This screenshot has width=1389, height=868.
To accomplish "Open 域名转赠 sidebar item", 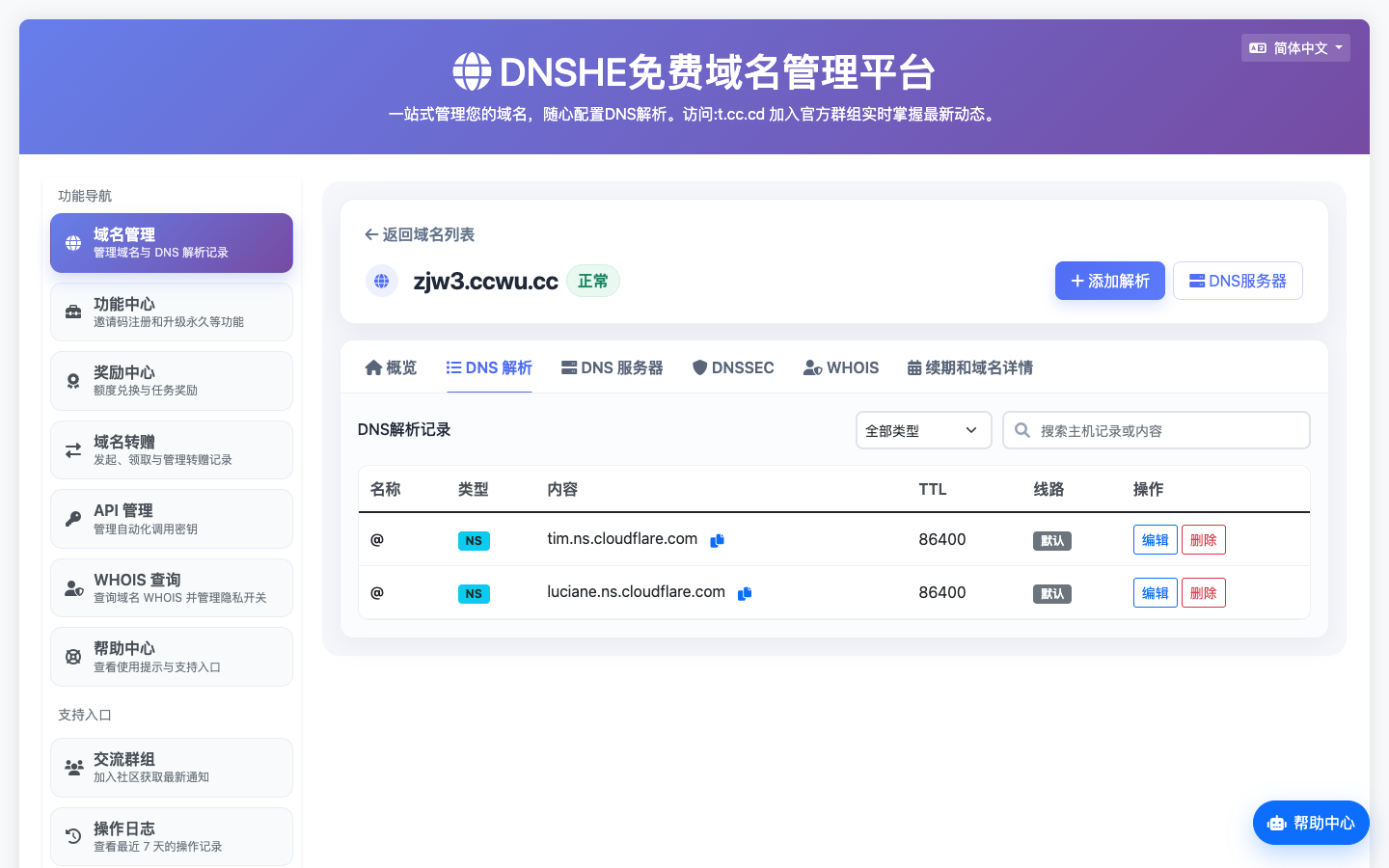I will pos(172,450).
